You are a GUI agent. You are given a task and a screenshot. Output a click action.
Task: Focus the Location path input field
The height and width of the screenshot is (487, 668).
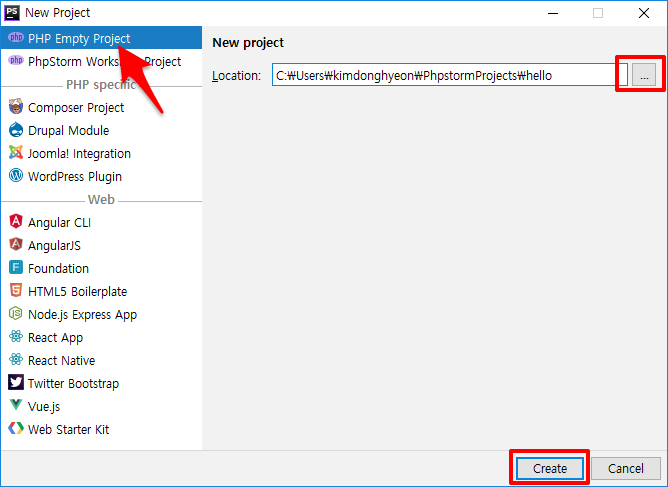(x=449, y=75)
